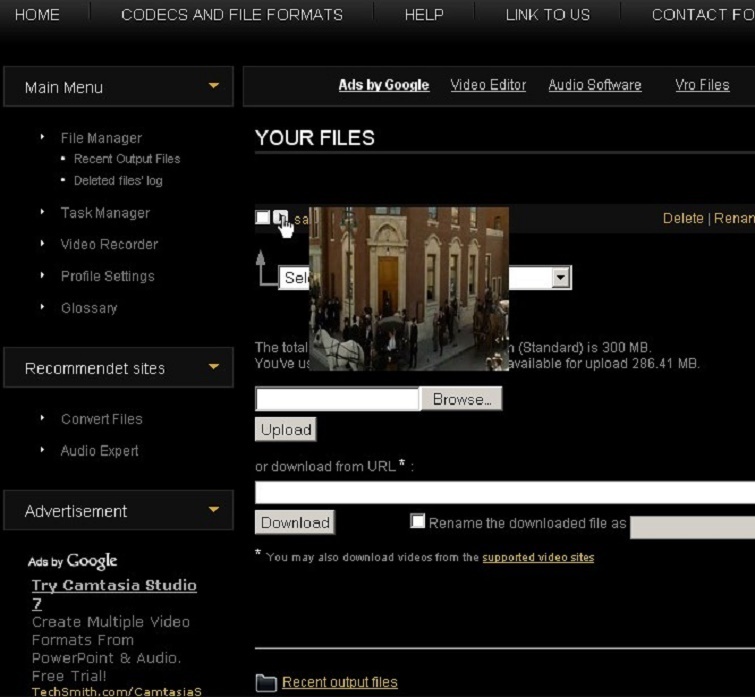Click Rename for the listed file
Viewport: 755px width, 697px height.
pos(734,219)
